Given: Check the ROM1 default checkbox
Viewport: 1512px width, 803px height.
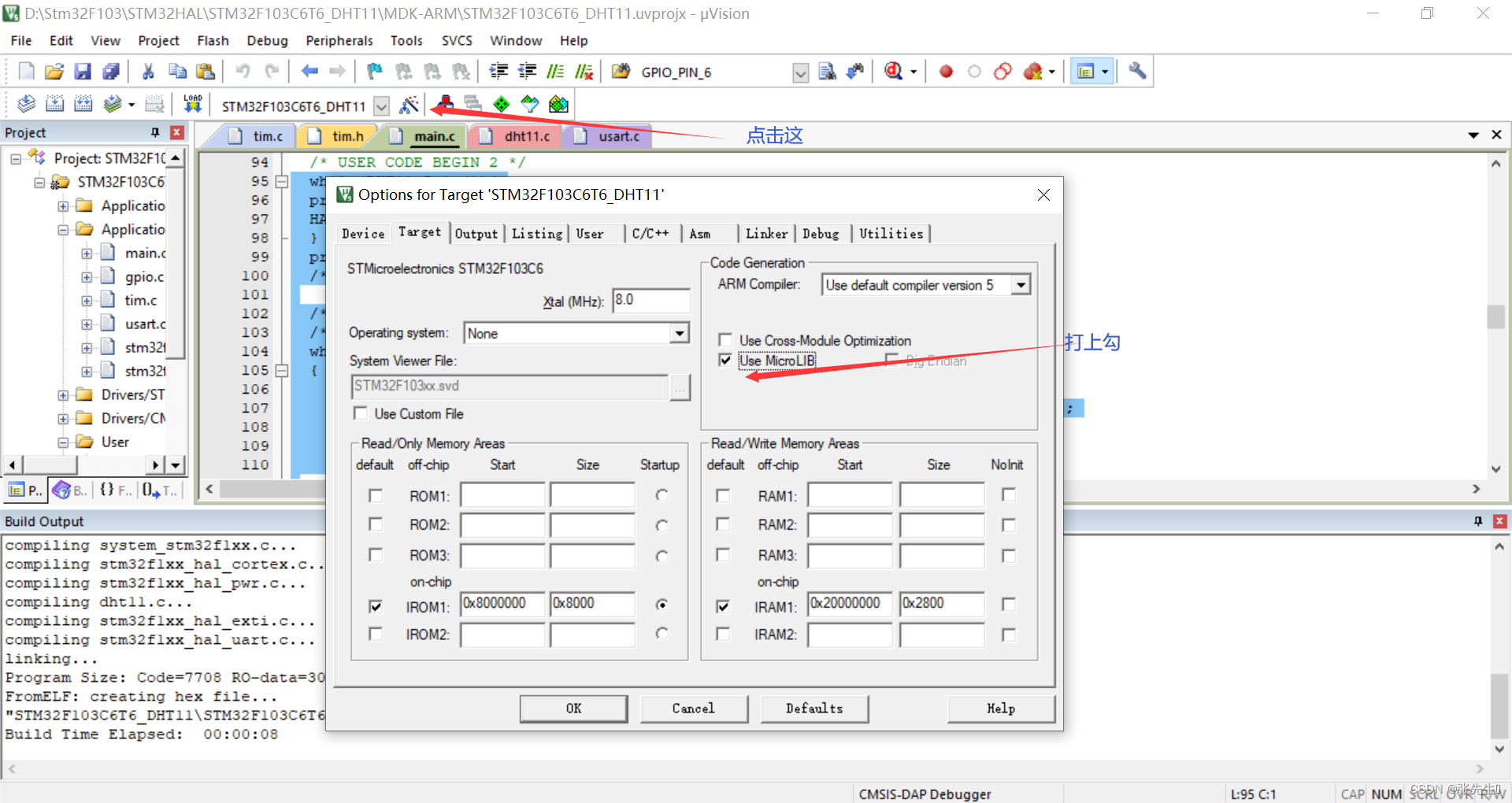Looking at the screenshot, I should click(x=376, y=495).
